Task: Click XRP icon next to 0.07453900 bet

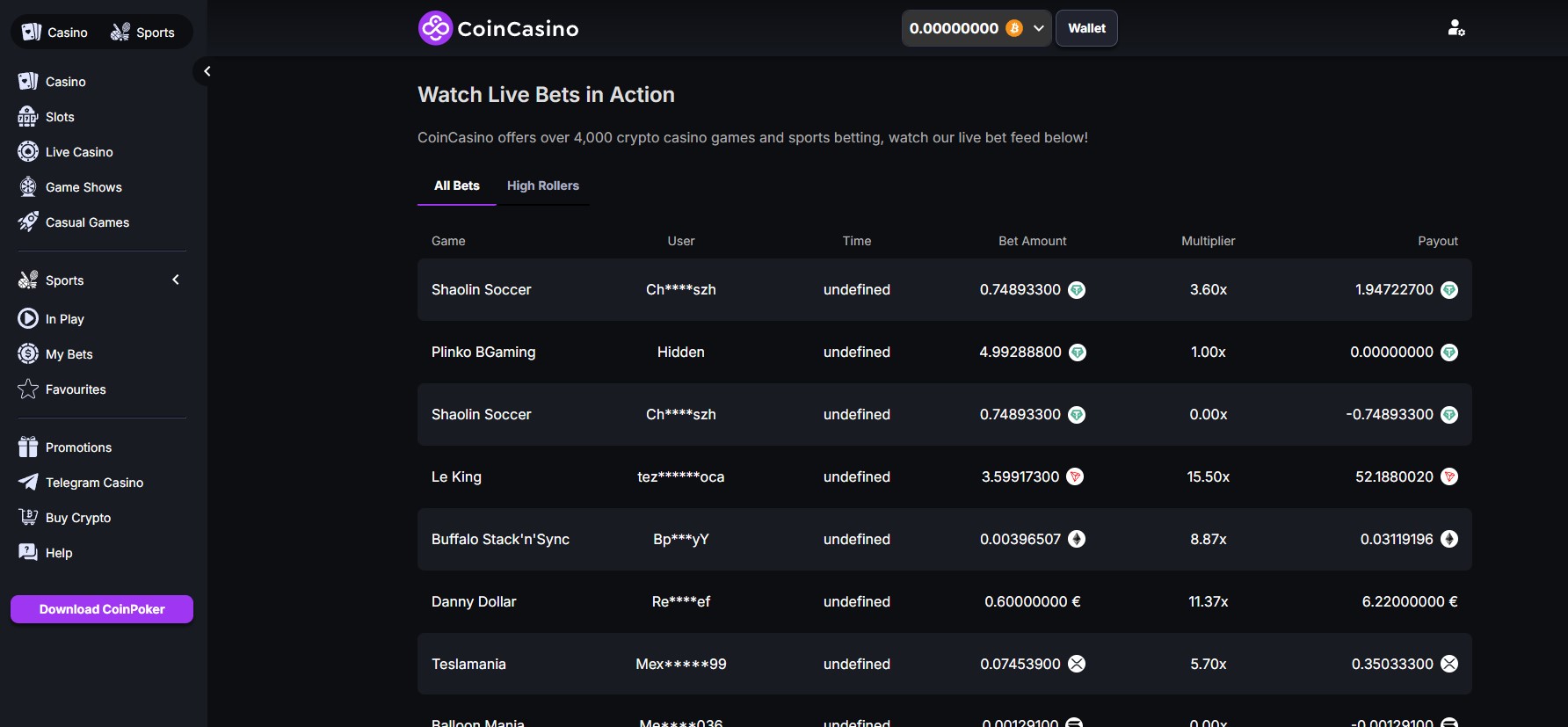Action: click(x=1077, y=664)
